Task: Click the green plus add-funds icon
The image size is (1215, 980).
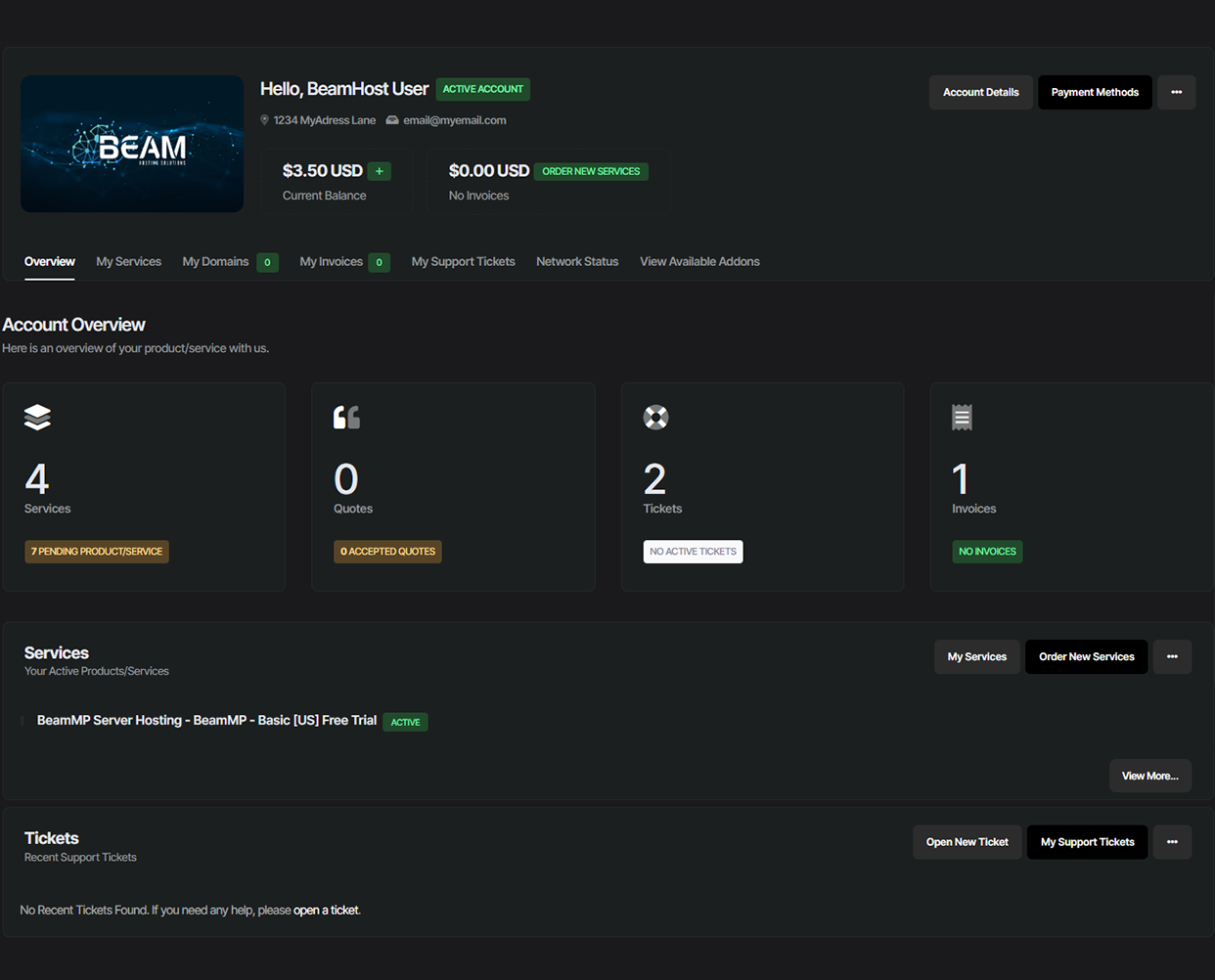Action: tap(380, 171)
